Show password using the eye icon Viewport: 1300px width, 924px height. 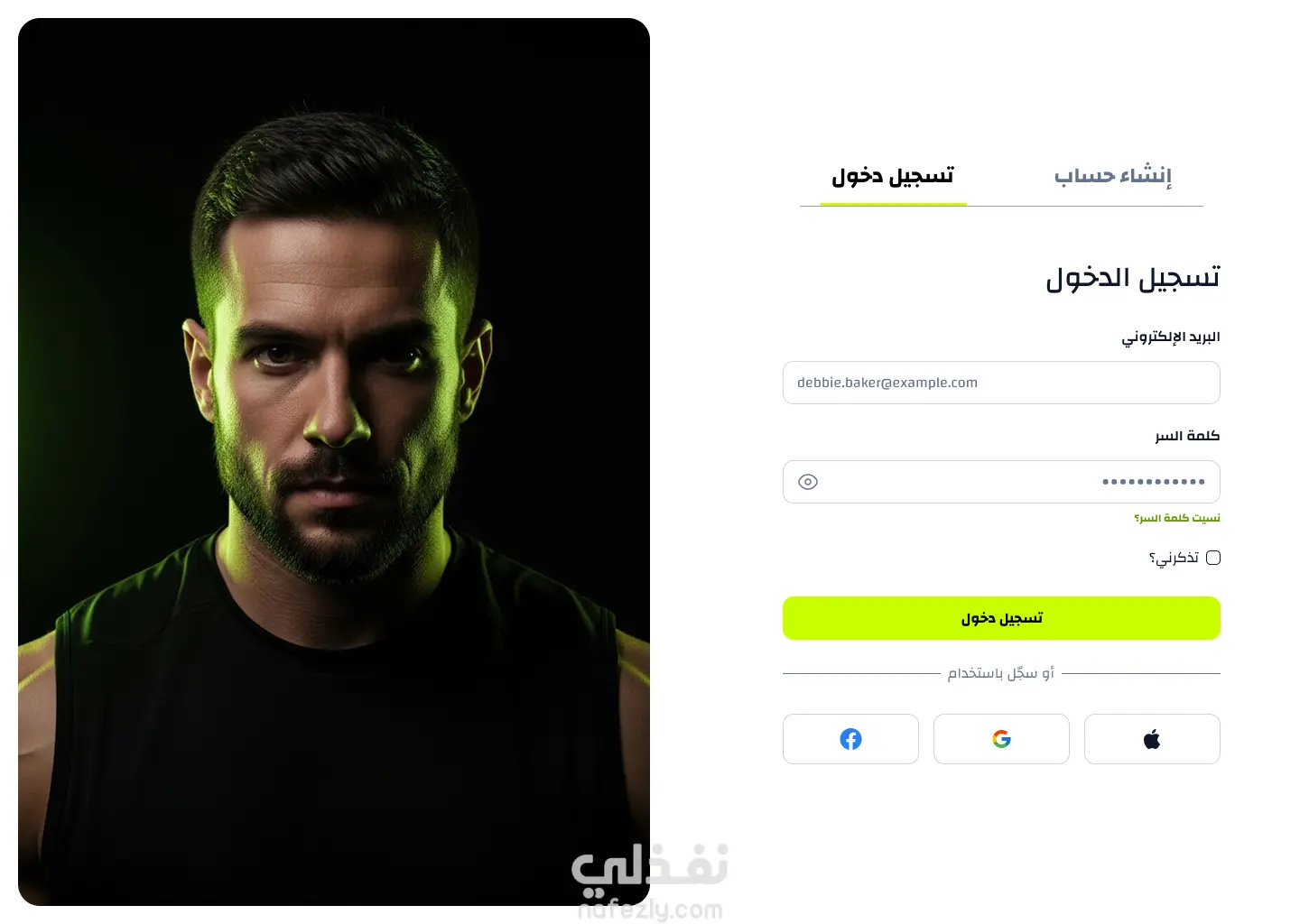click(x=808, y=482)
